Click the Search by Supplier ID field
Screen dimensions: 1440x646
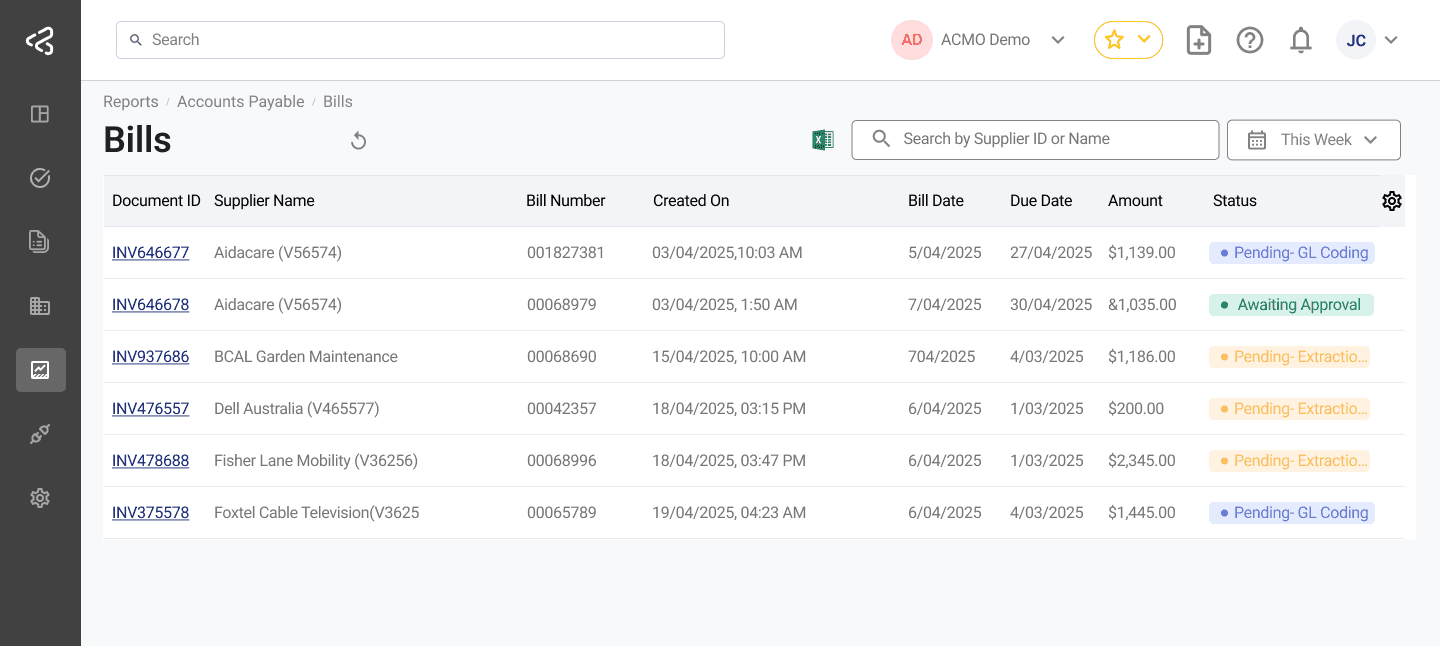1034,139
